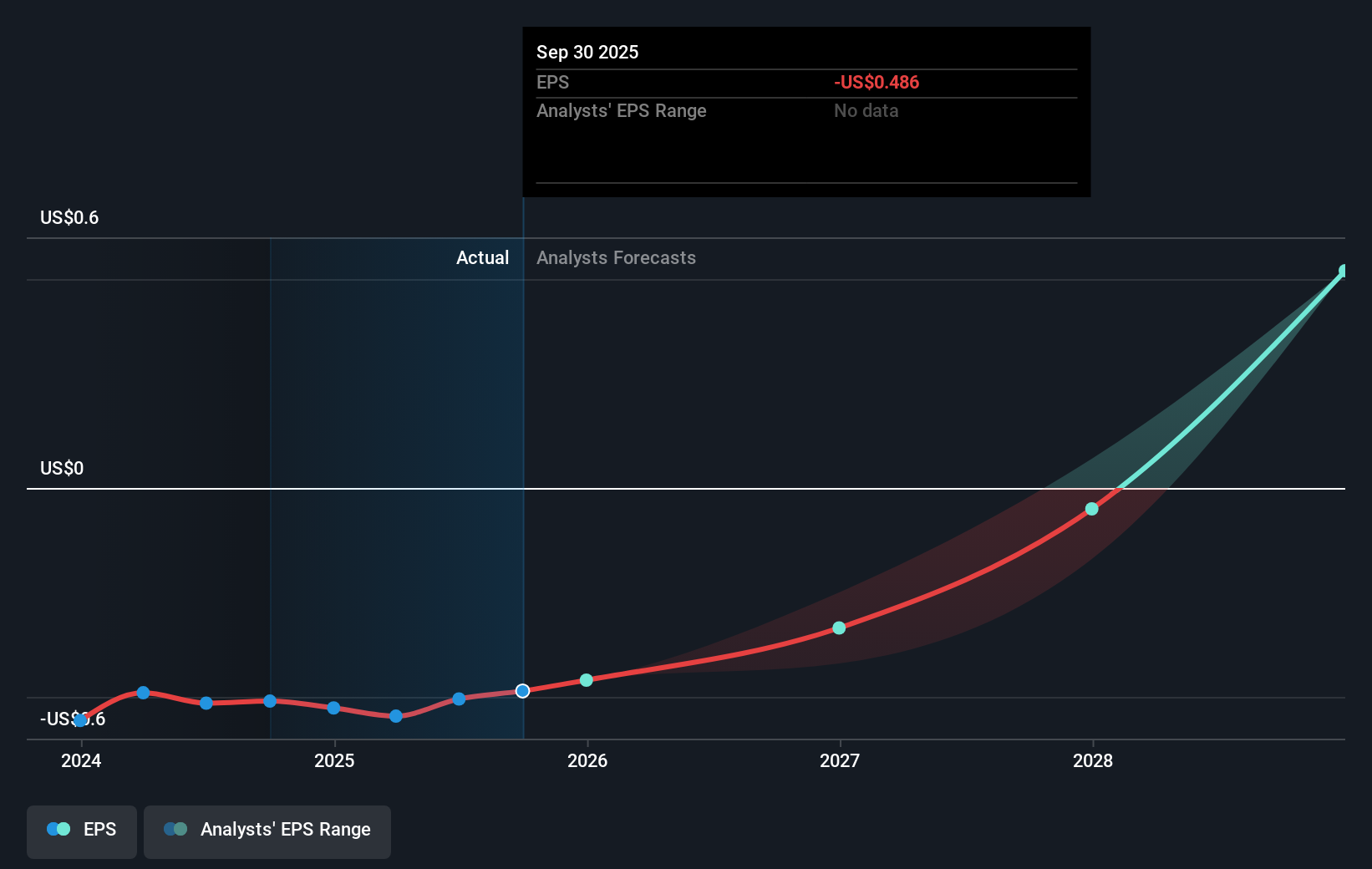The image size is (1372, 869).
Task: Click the US$0 y-axis label
Action: [62, 469]
